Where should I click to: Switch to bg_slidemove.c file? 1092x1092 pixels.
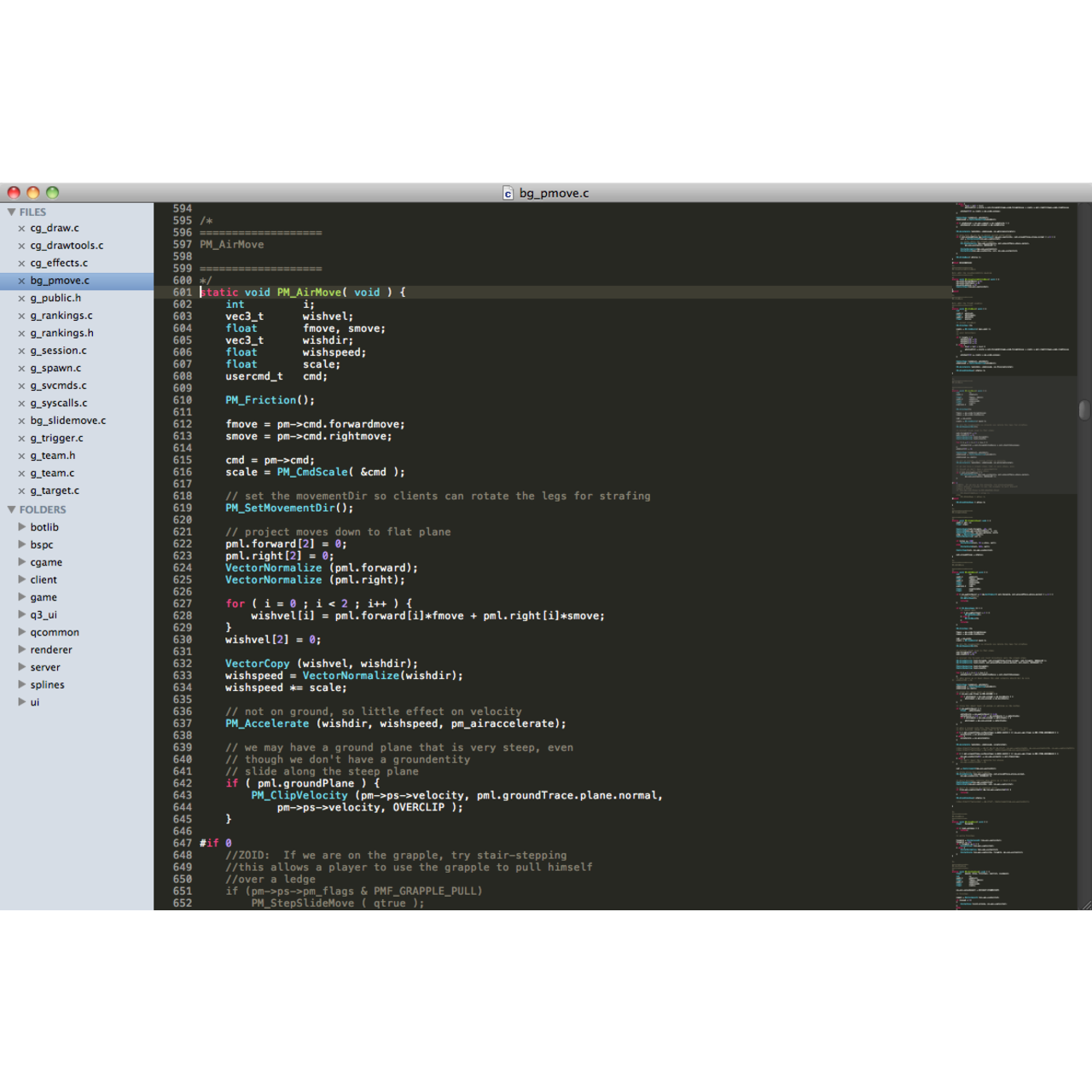point(68,421)
